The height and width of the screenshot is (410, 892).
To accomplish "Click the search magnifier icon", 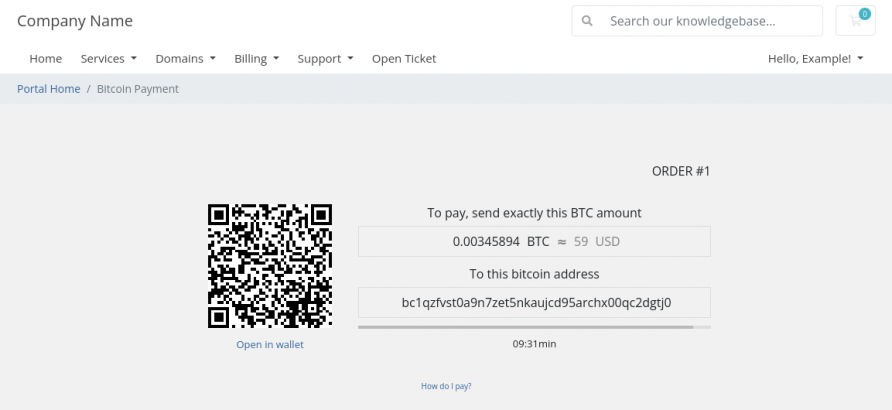I will click(x=587, y=21).
